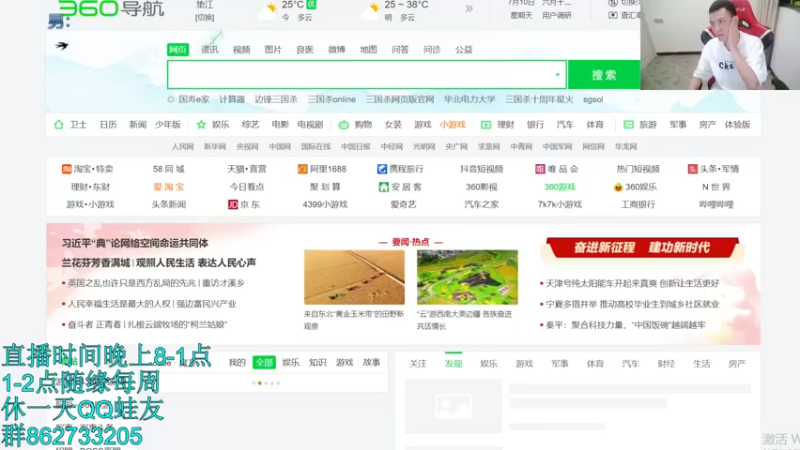Click the hot-search refresh icon

(x=171, y=99)
